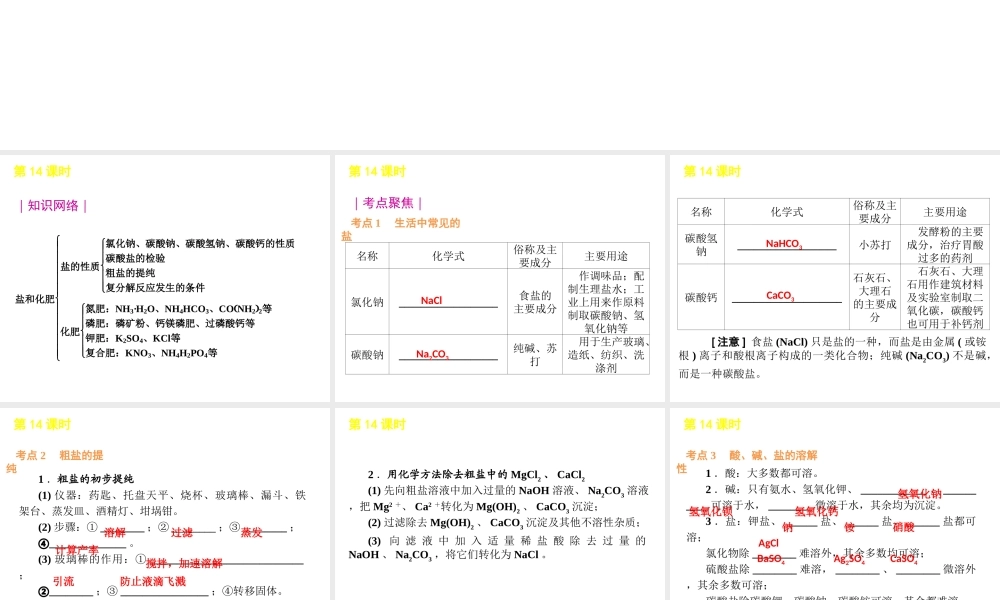
Task: Click the 考点1 生活中常见的盐 heading
Action: (x=401, y=229)
